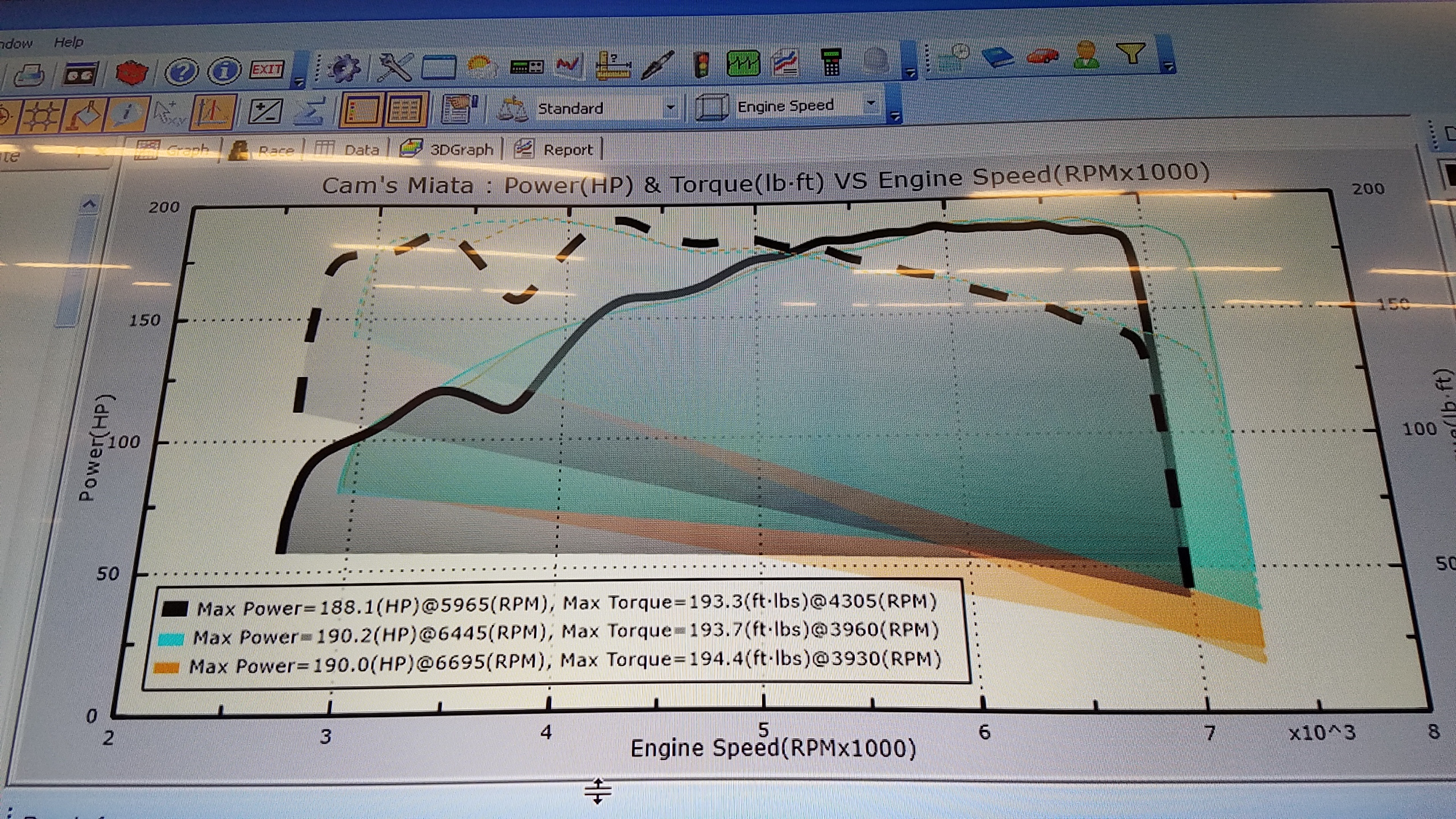Click the handheld calculator device icon
1456x819 pixels.
click(x=831, y=62)
